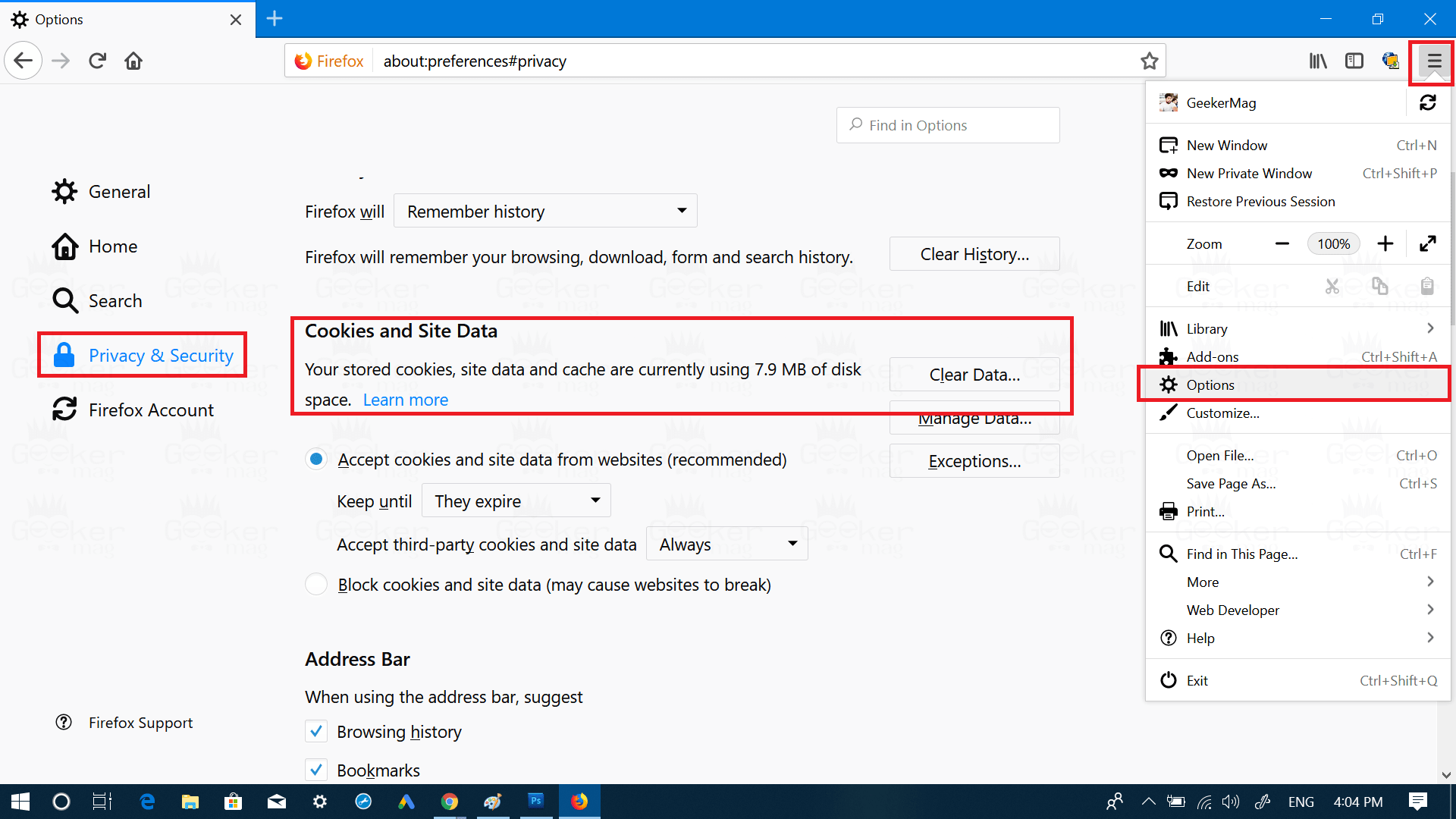Open a new tab with the plus button
Viewport: 1456px width, 819px height.
(x=275, y=19)
